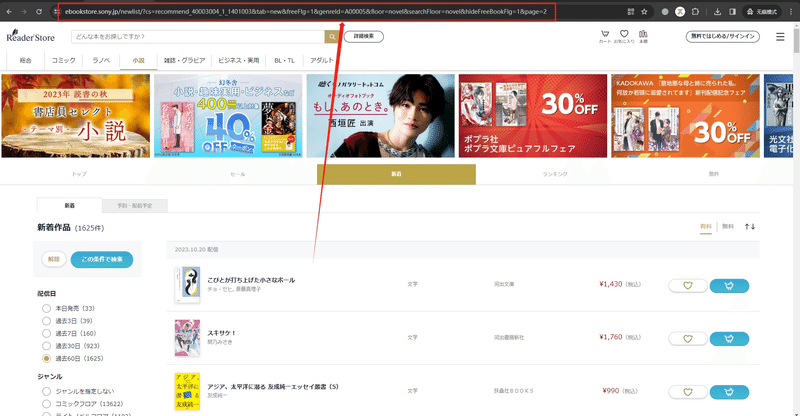Switch to 有料 paid filter
The height and width of the screenshot is (416, 800).
coord(706,226)
